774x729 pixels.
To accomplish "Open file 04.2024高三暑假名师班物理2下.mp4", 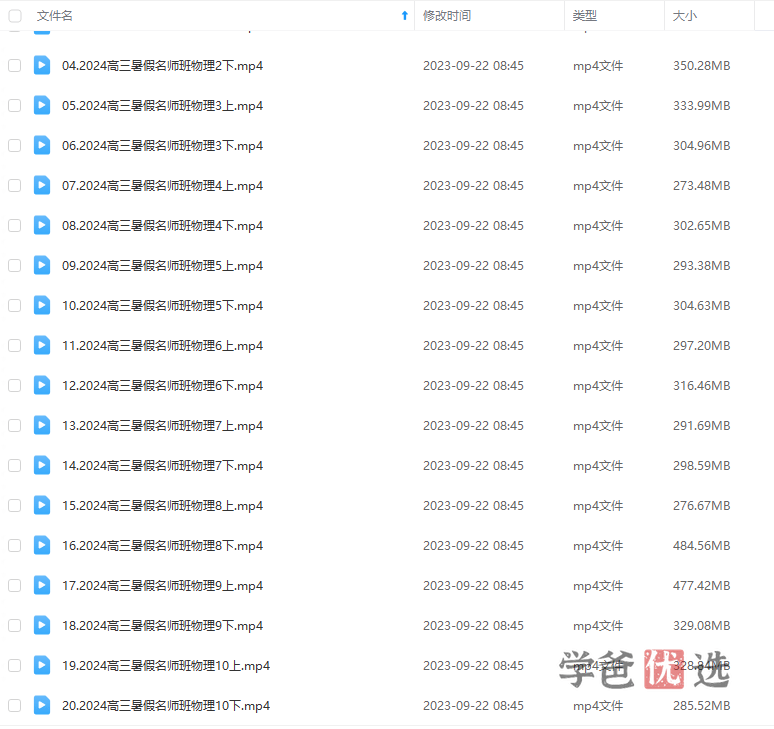I will [x=162, y=66].
